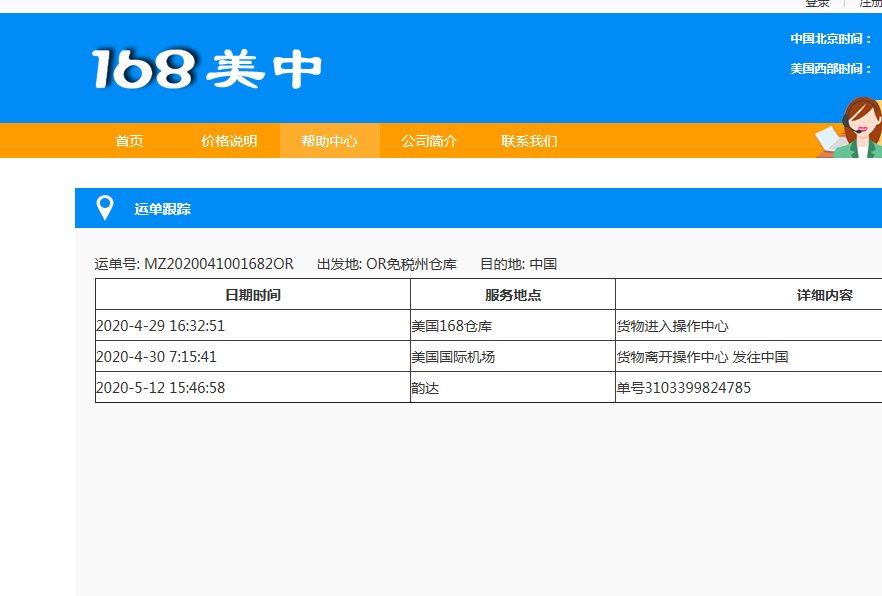The height and width of the screenshot is (596, 882).
Task: Click the 168美中 logo
Action: coord(200,68)
